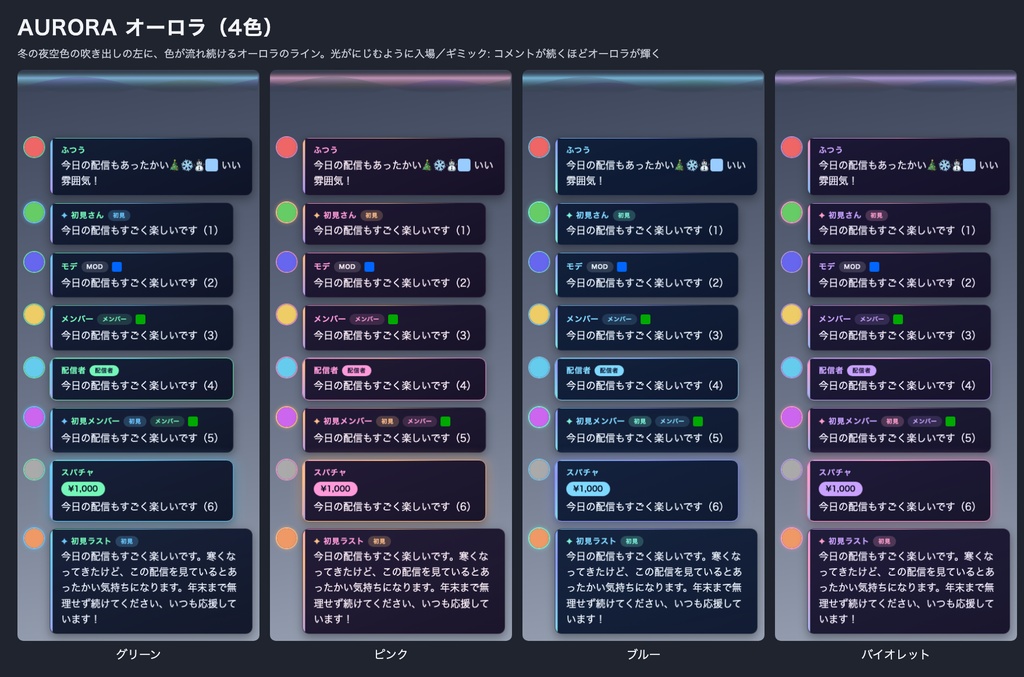Click the red ふつう avatar in the グリーン column

click(34, 147)
